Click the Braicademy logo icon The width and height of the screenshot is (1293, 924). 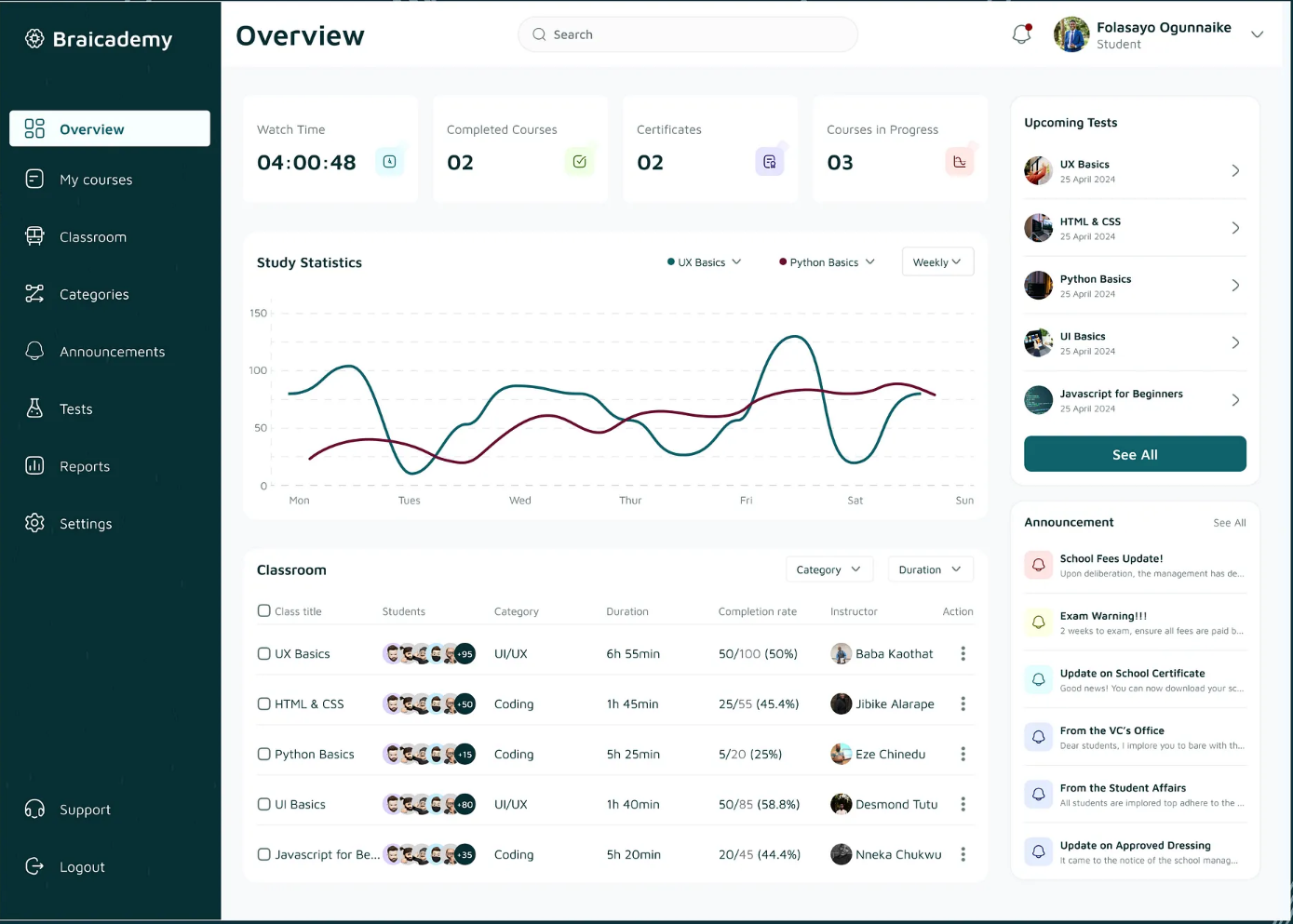[x=34, y=38]
